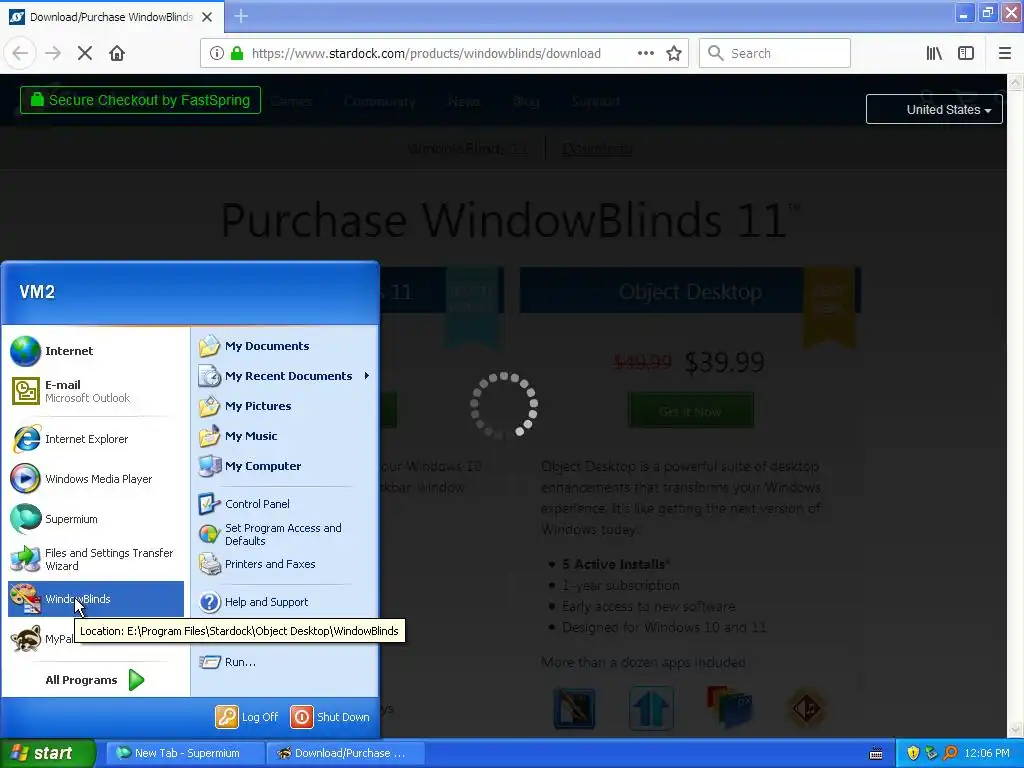Switch to New Tab - Supermium taskbar item

tap(185, 753)
